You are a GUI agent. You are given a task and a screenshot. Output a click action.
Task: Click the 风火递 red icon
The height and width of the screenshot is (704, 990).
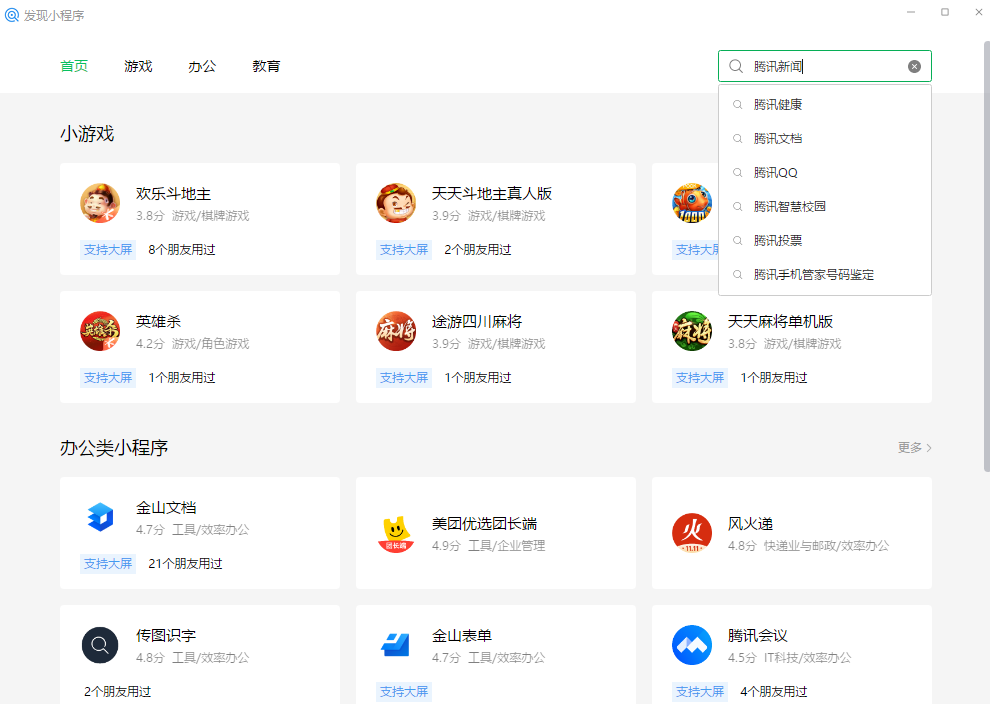(x=691, y=533)
